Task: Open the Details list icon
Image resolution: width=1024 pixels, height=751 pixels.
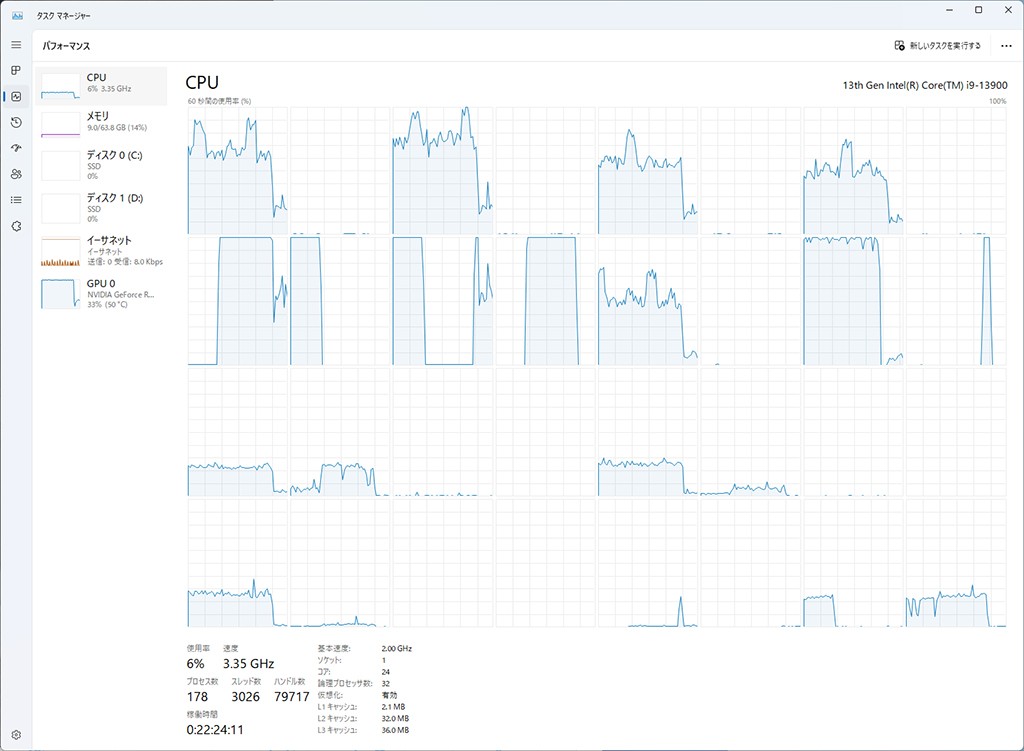Action: tap(16, 200)
